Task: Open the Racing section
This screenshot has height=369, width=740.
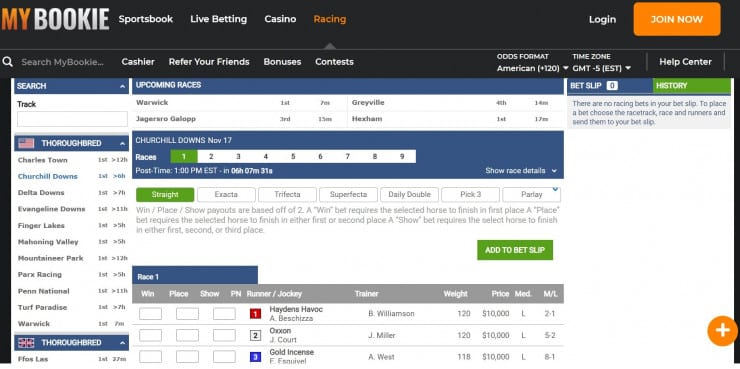Action: 330,19
